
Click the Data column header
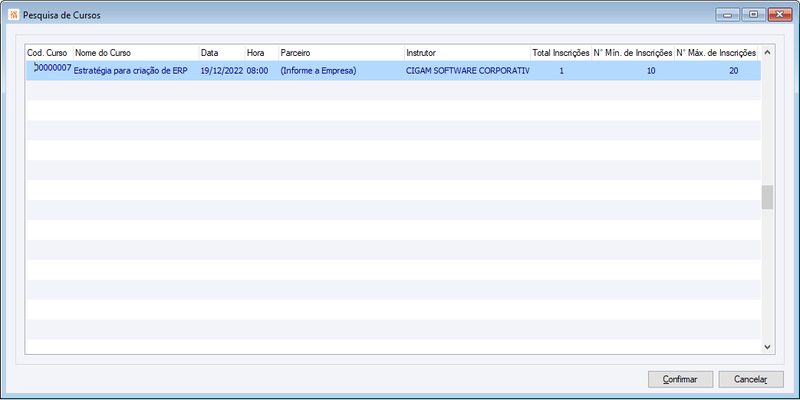(222, 53)
